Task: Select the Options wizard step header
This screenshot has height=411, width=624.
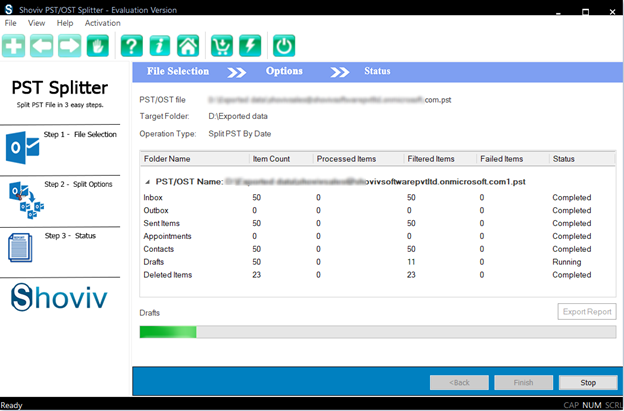Action: [x=284, y=71]
